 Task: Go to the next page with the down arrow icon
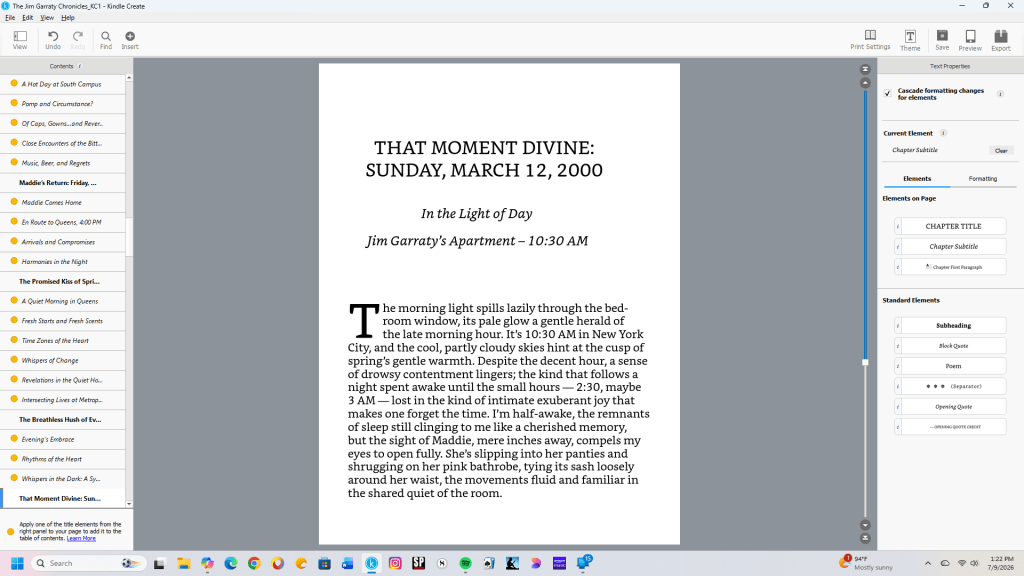coord(865,525)
